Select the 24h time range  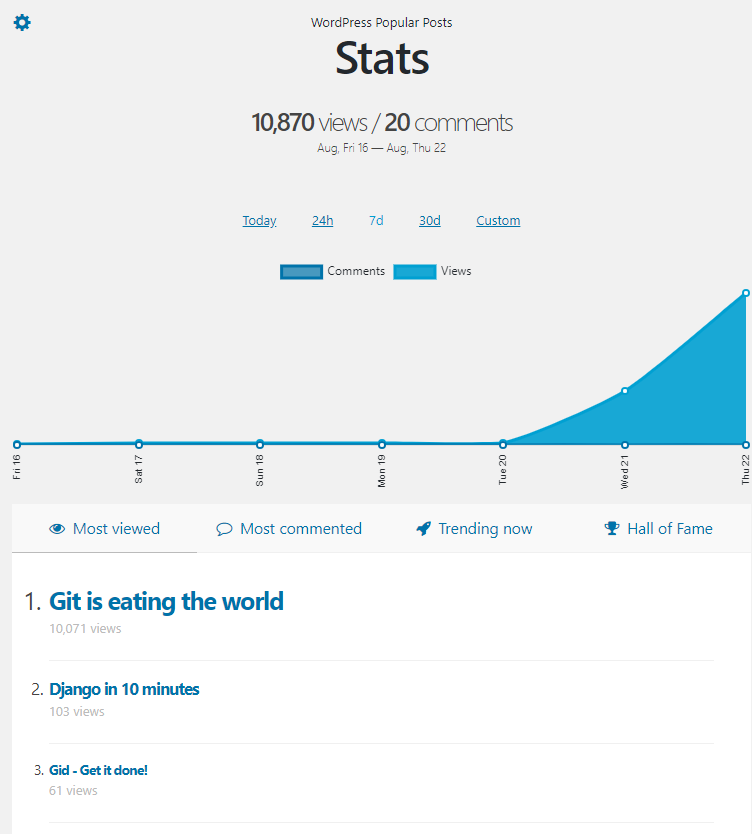(x=322, y=221)
